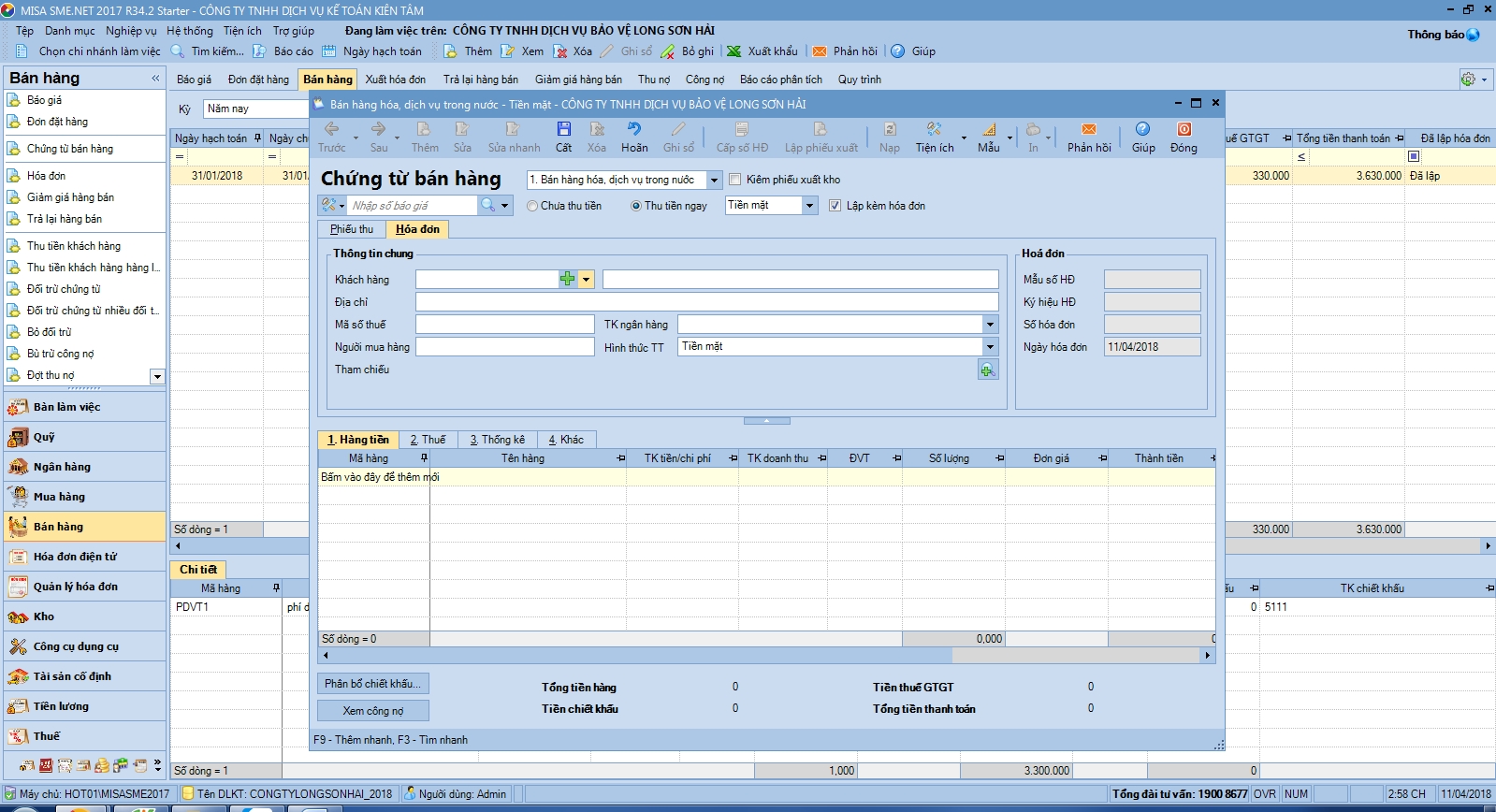Switch to the 4. Khác tab
This screenshot has height=812, width=1496.
tap(565, 440)
